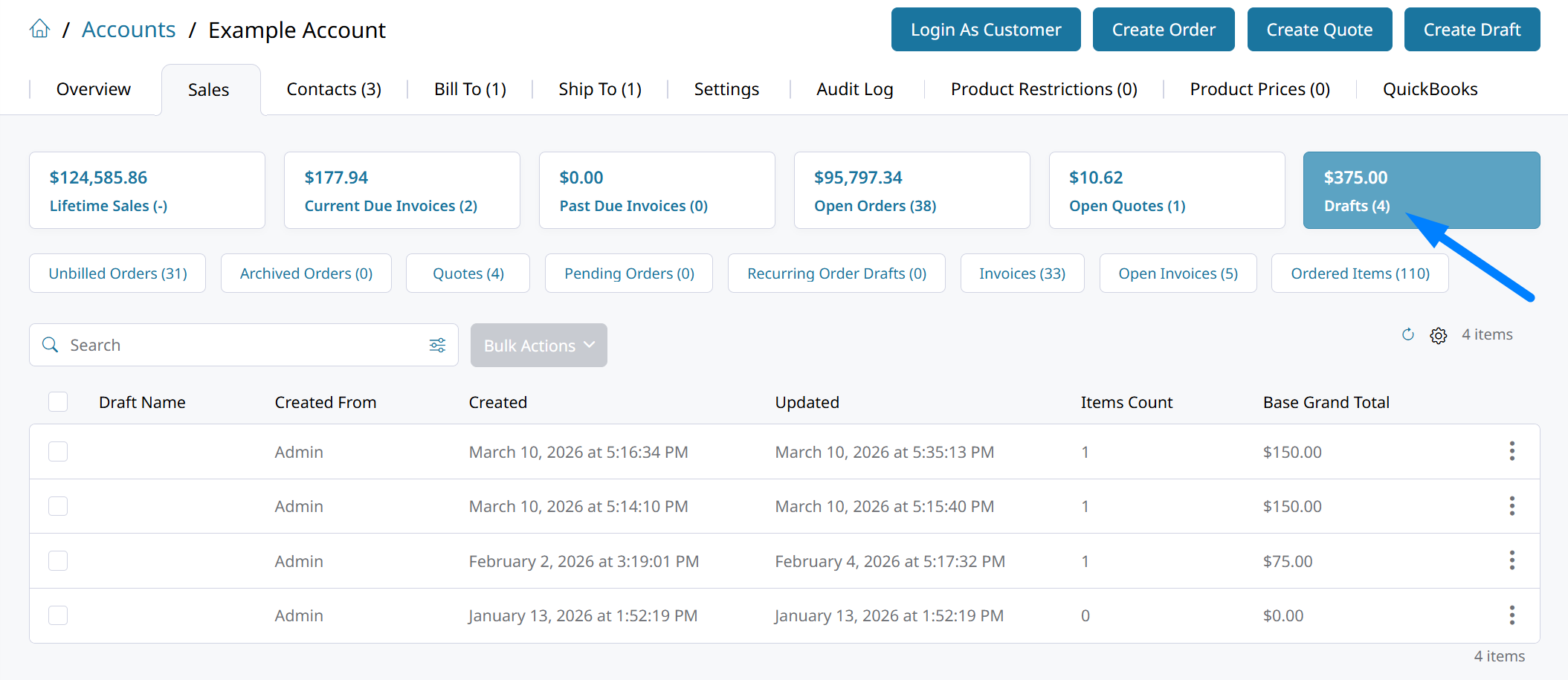Open row actions for first $150.00 draft
The image size is (1568, 680).
[x=1511, y=451]
